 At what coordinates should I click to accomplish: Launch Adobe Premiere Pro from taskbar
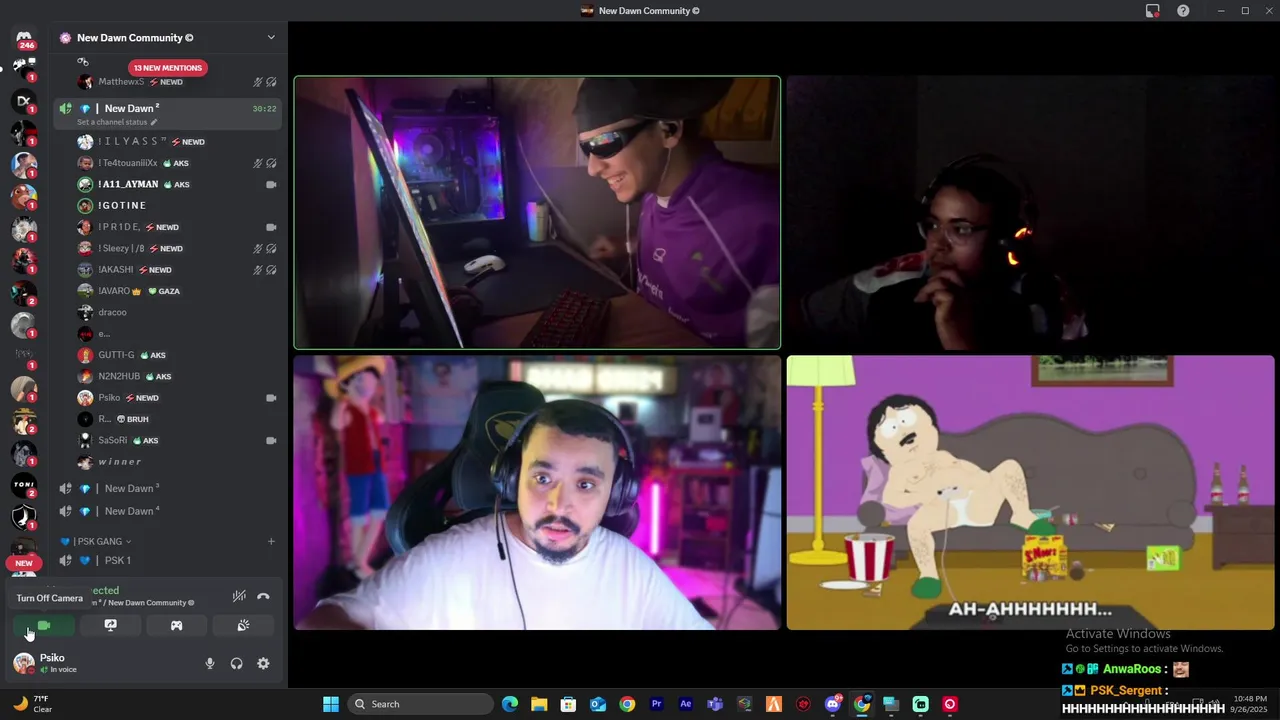[657, 704]
